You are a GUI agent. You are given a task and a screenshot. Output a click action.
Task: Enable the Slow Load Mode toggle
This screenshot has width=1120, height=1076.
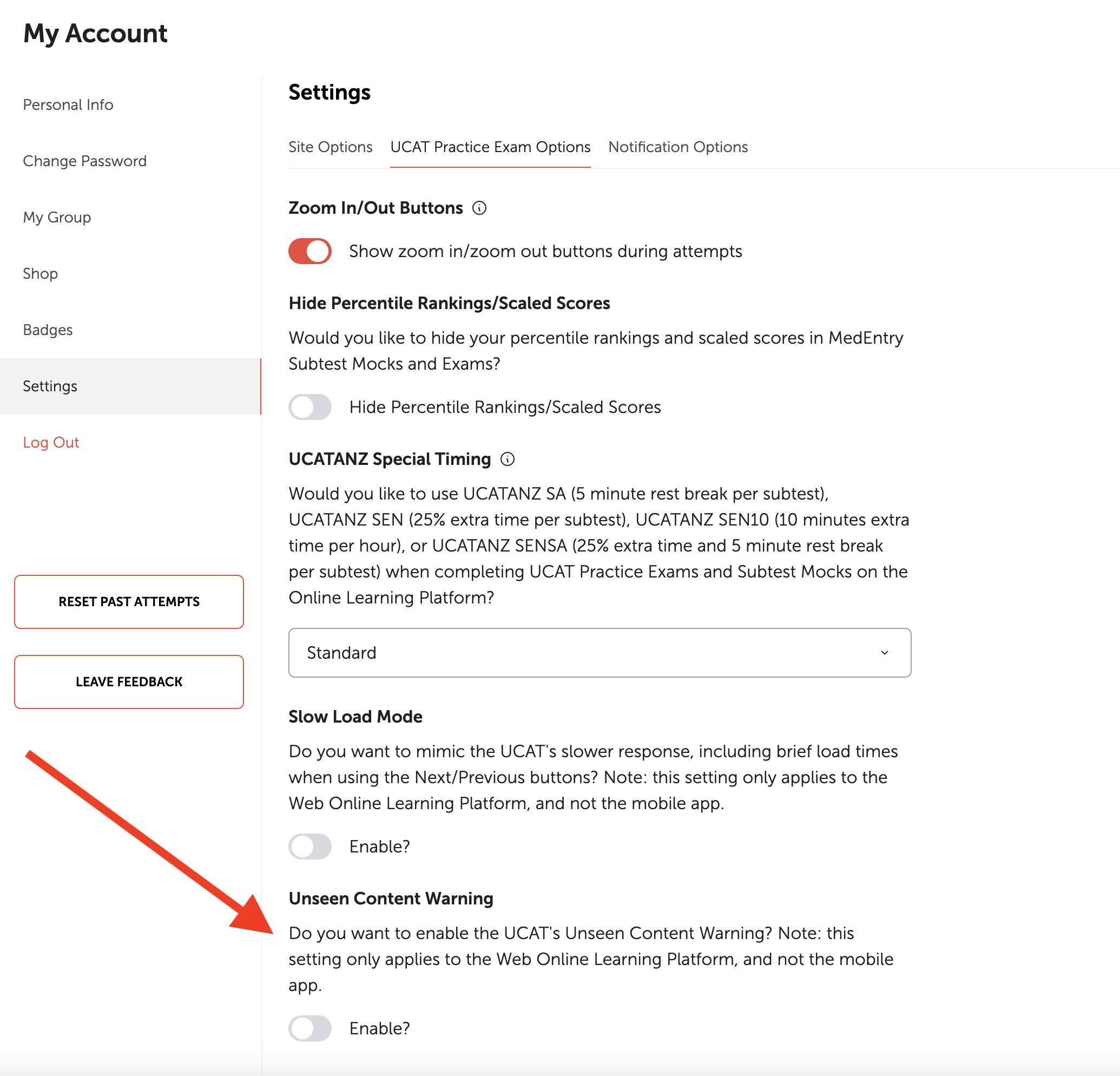309,846
